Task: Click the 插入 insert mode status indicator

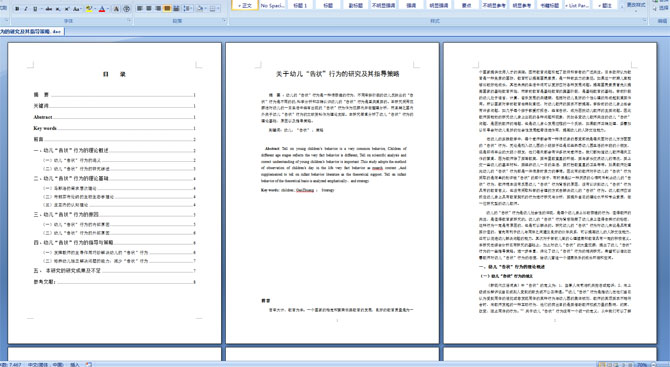Action: pyautogui.click(x=75, y=364)
